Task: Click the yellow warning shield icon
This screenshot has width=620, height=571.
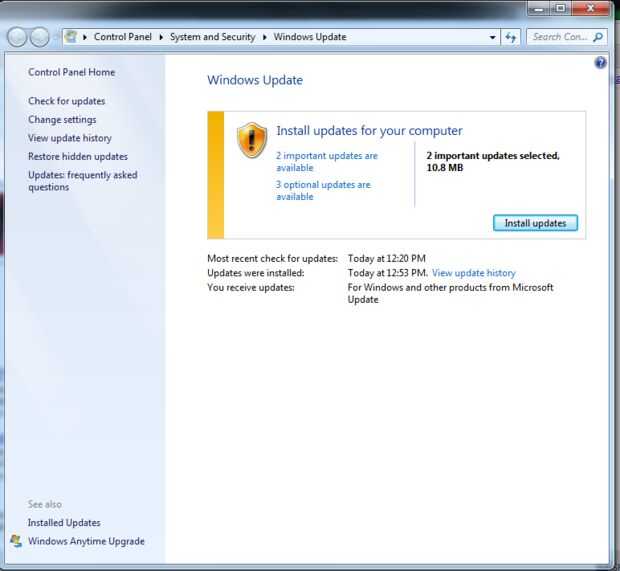Action: [252, 140]
